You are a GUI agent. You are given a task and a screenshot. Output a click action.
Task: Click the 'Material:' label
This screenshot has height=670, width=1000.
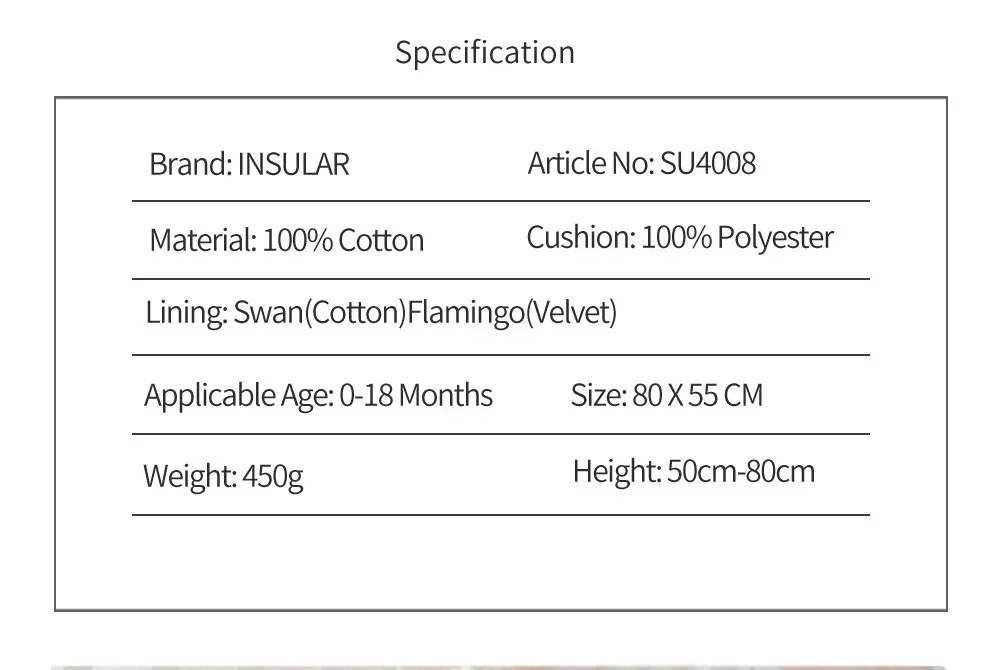(203, 240)
